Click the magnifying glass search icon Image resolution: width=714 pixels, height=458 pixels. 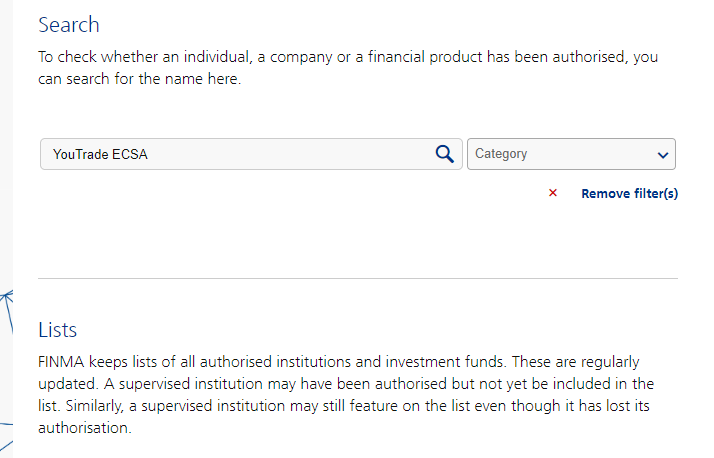pyautogui.click(x=445, y=154)
